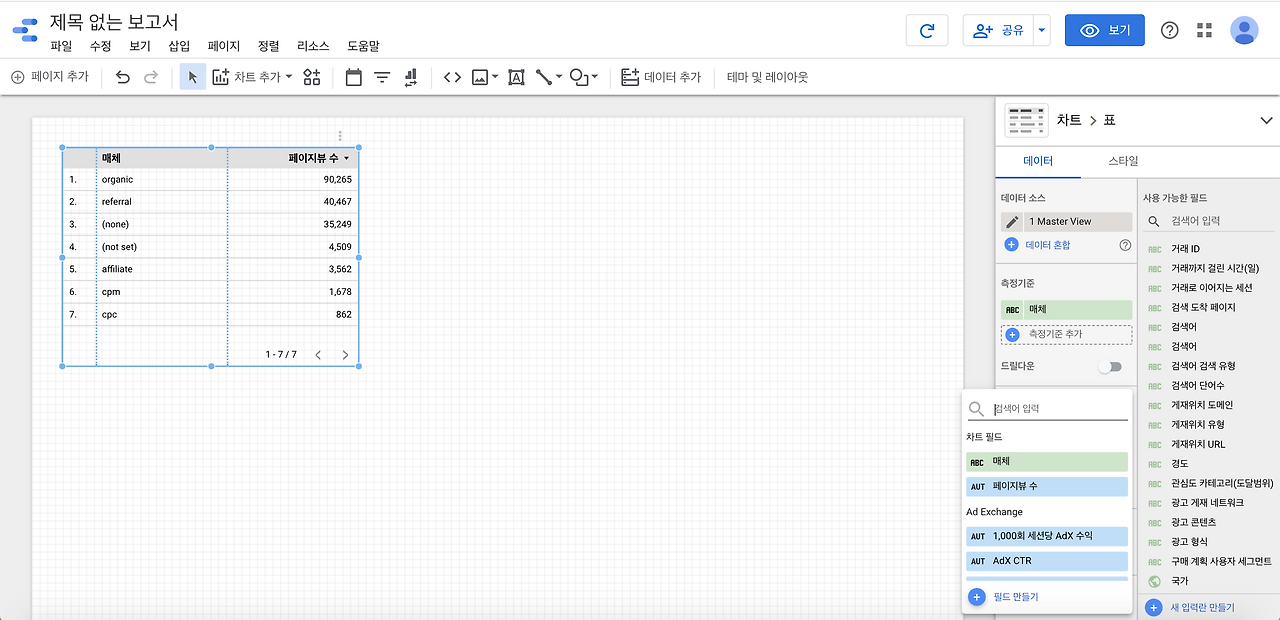Collapse the chart properties panel chevron

click(1265, 120)
